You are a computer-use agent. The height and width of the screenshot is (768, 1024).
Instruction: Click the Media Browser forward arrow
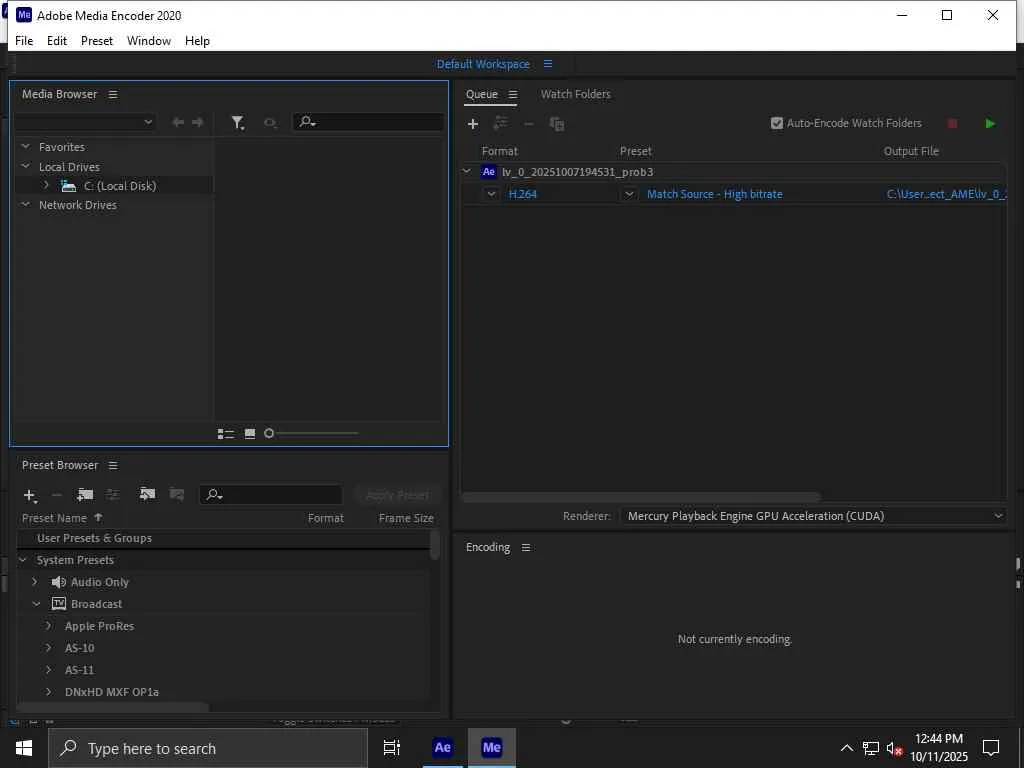198,122
